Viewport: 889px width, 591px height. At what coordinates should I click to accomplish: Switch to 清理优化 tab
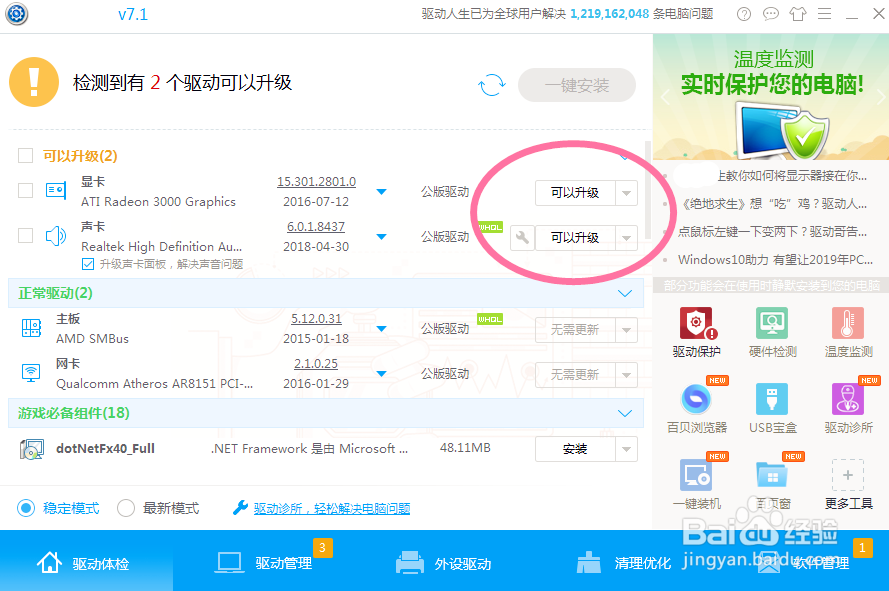[624, 563]
